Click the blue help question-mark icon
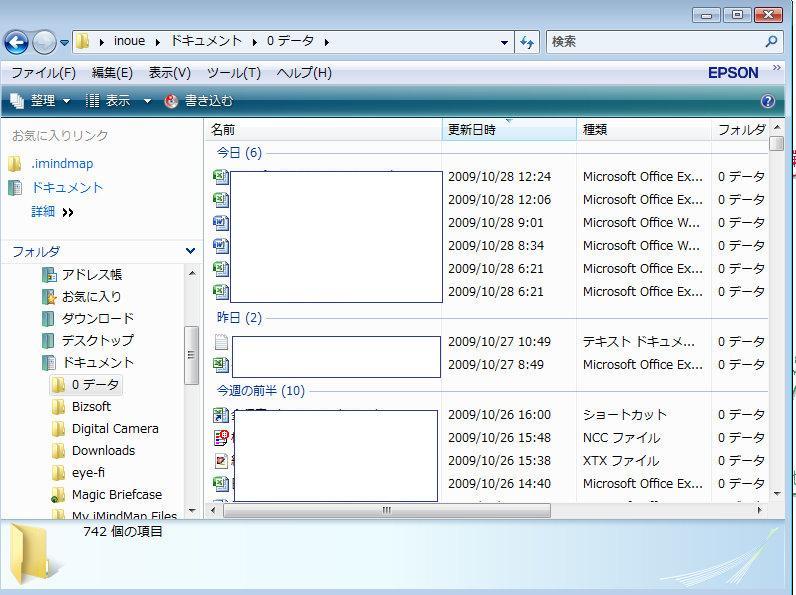796x595 pixels. coord(768,102)
